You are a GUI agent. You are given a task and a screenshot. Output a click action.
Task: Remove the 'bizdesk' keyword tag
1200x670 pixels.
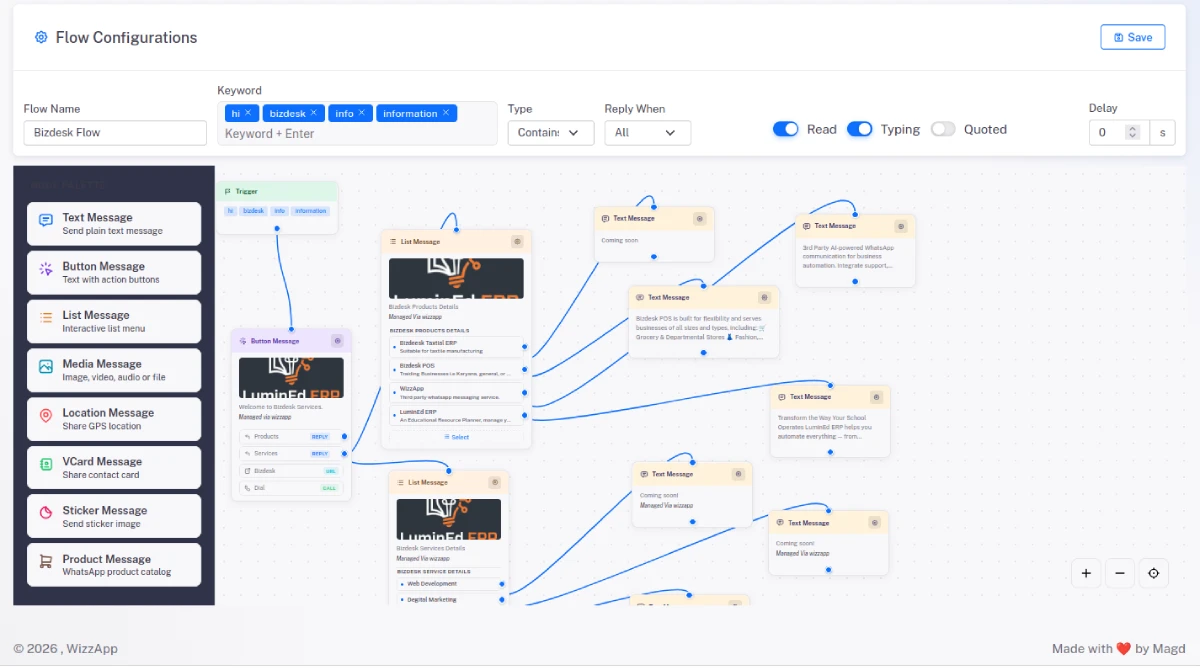[313, 113]
